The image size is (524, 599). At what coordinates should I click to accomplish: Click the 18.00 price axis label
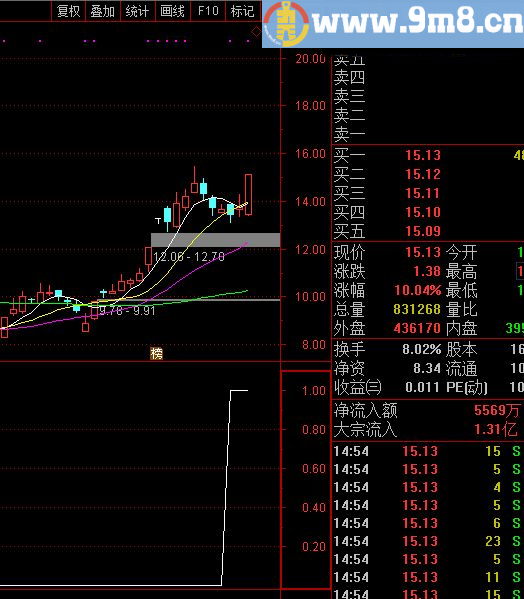pyautogui.click(x=311, y=105)
